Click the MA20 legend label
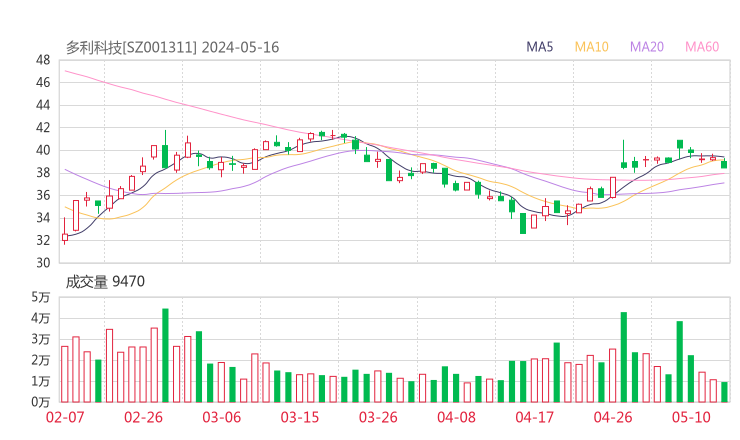The width and height of the screenshot is (740, 440). [x=647, y=47]
